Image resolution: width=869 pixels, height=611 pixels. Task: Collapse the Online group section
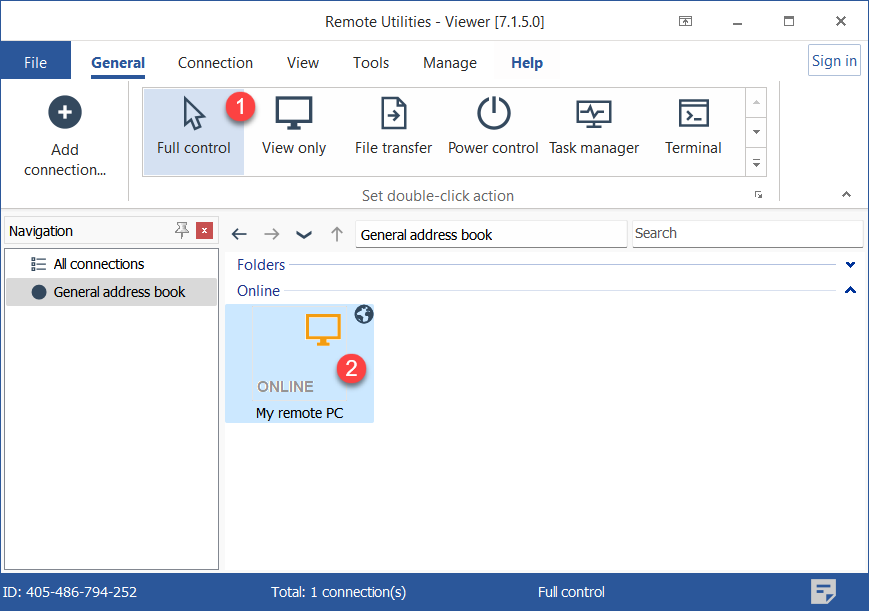pyautogui.click(x=850, y=291)
